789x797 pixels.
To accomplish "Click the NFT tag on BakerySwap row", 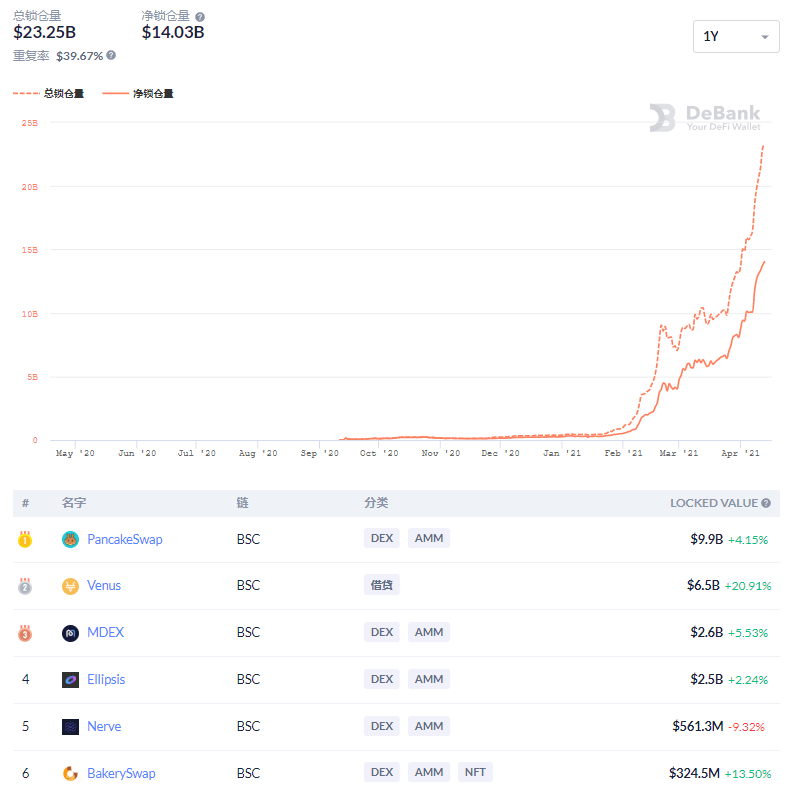I will tap(475, 772).
